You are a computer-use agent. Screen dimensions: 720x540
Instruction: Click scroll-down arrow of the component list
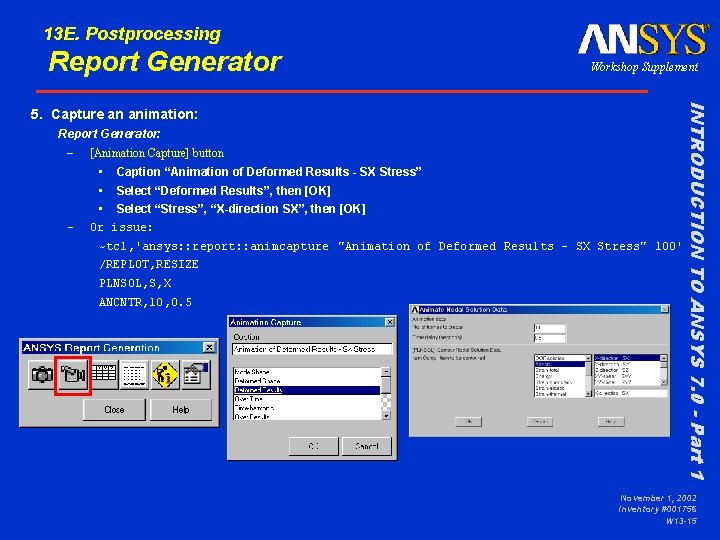(x=664, y=382)
